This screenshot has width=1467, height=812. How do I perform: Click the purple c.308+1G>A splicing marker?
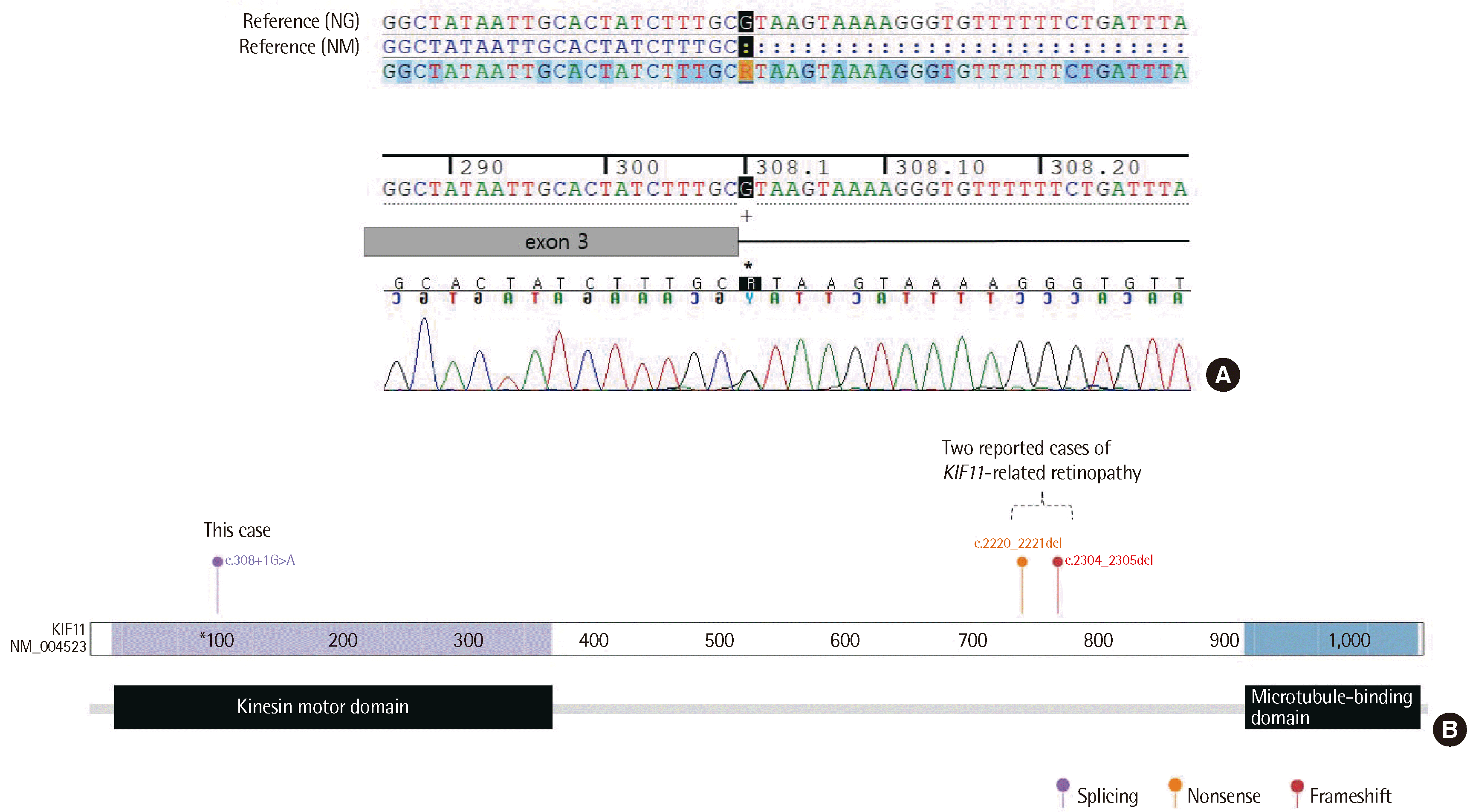click(217, 561)
